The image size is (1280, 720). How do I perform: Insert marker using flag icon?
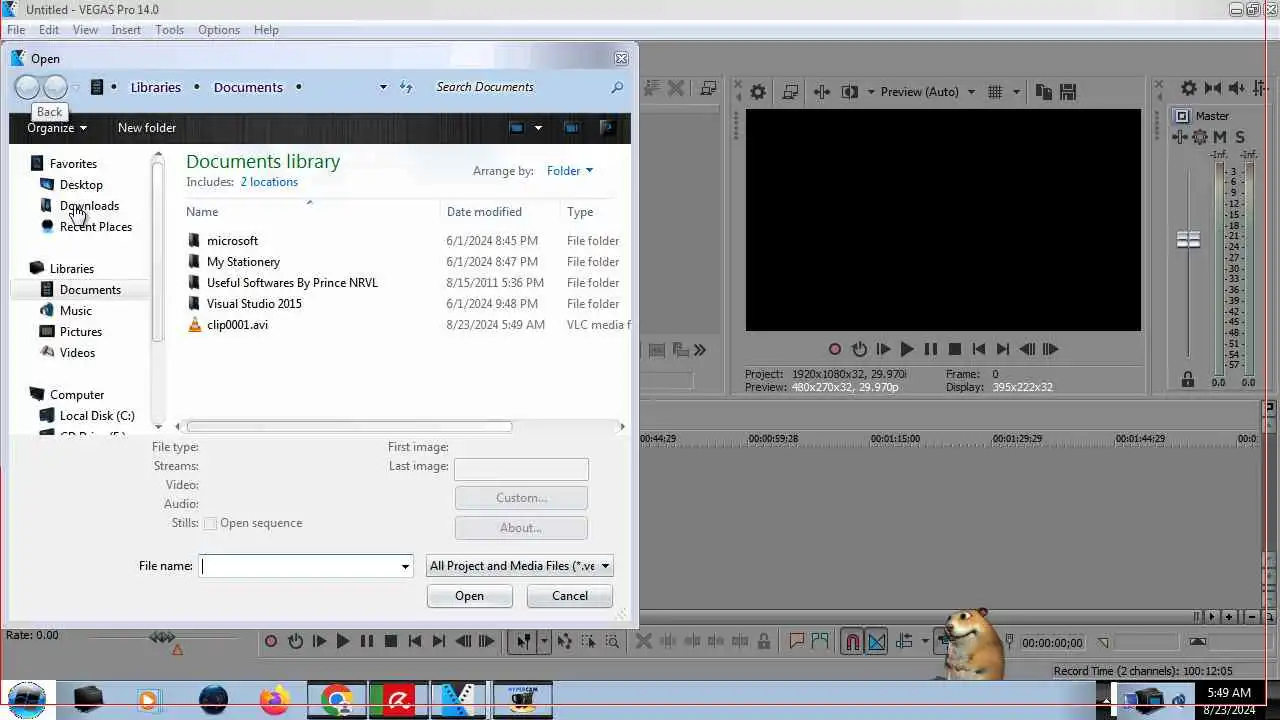(x=797, y=642)
